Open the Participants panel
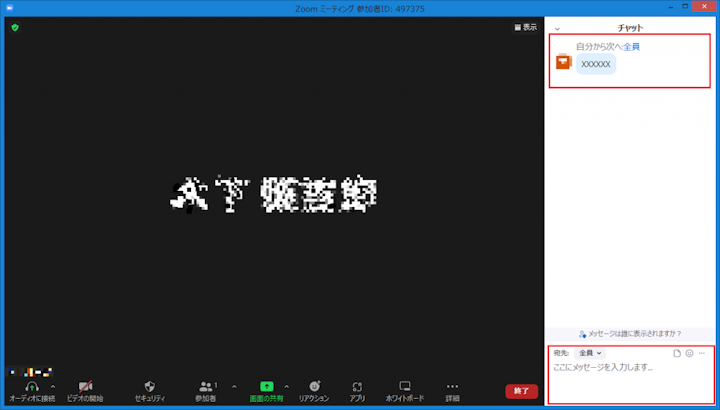The width and height of the screenshot is (720, 410). click(x=206, y=386)
